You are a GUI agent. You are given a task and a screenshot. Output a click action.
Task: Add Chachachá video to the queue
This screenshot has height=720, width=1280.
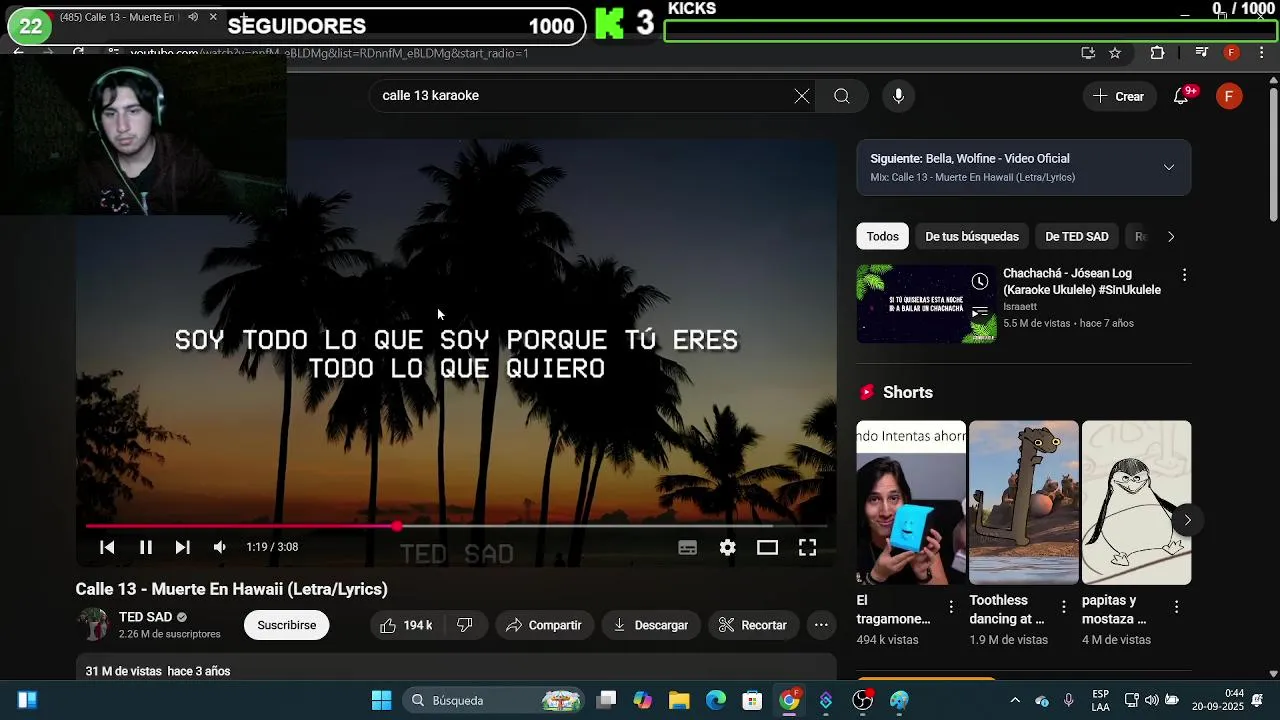click(x=980, y=313)
